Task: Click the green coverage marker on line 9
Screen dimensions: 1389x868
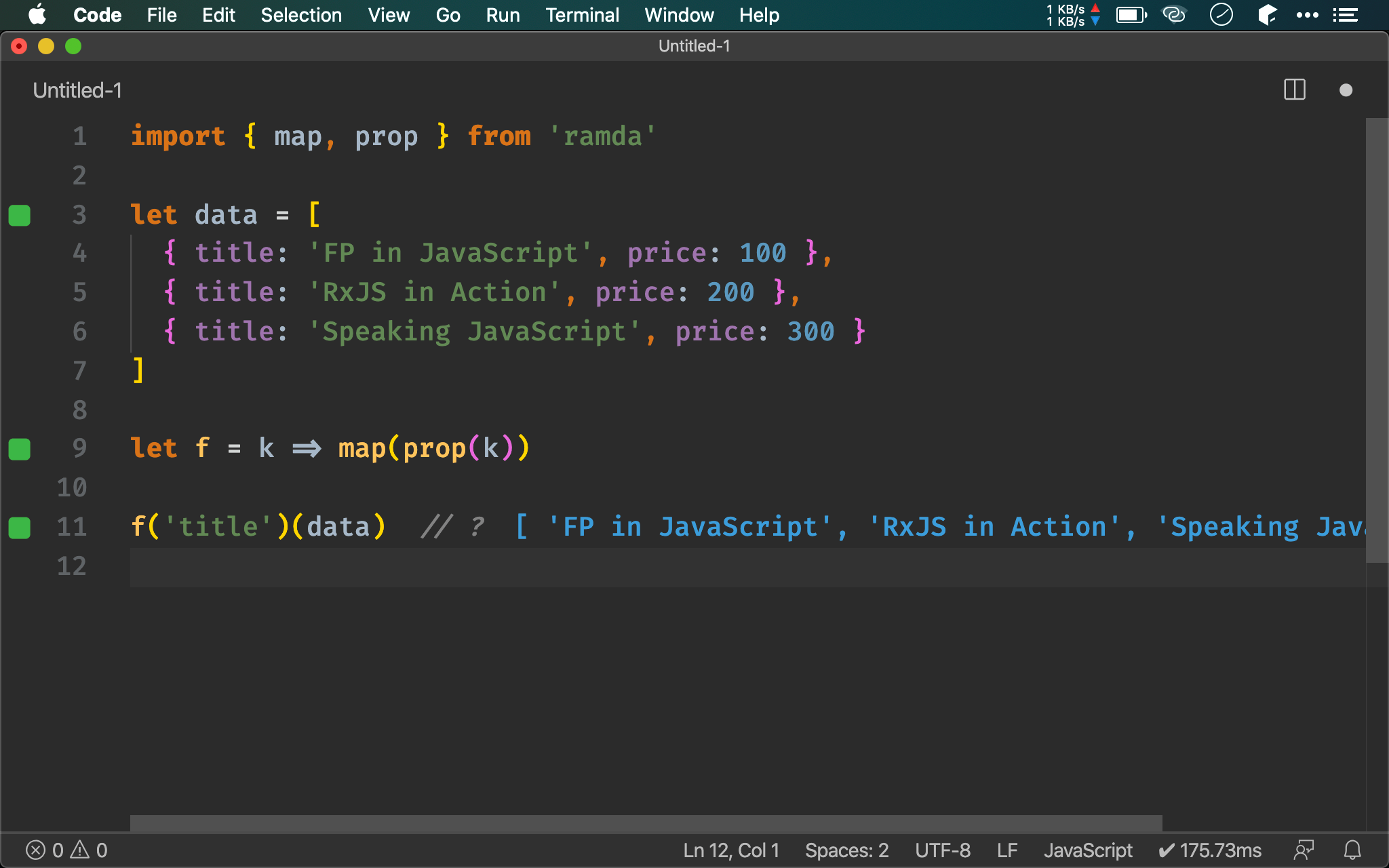Action: click(20, 449)
